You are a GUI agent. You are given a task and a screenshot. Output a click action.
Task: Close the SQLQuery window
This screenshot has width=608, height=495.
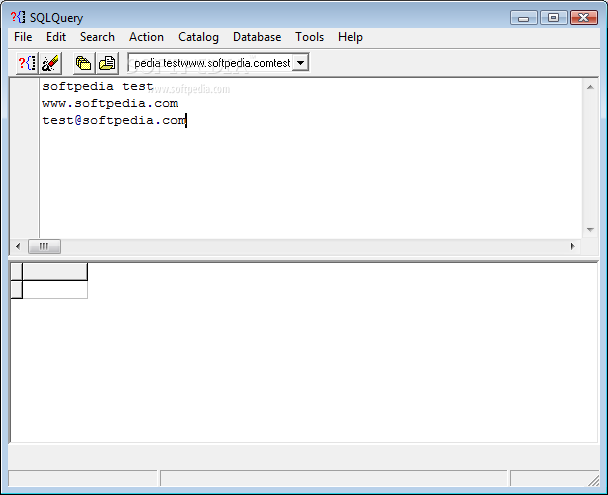click(x=584, y=18)
